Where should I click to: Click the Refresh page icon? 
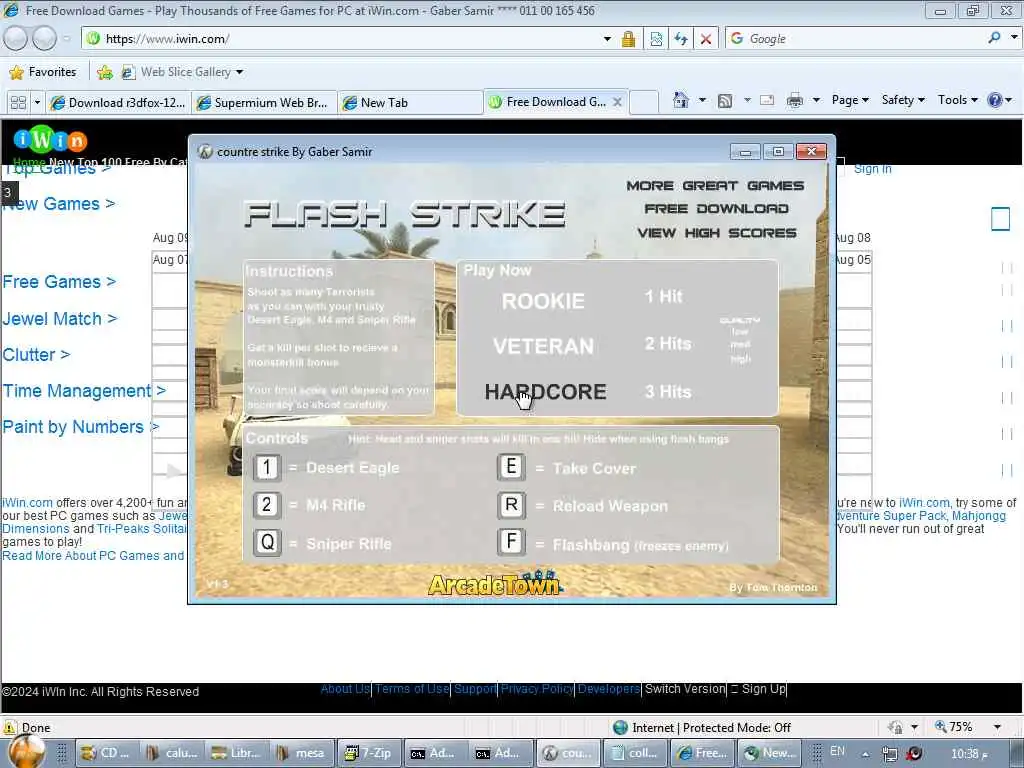681,39
